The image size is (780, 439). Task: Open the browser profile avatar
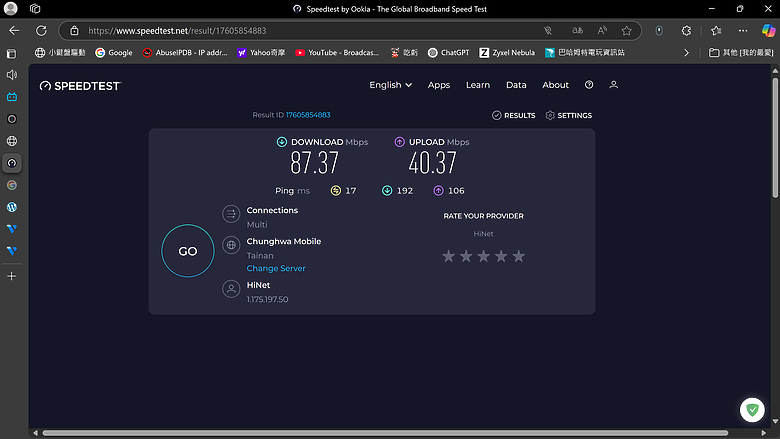tap(10, 8)
